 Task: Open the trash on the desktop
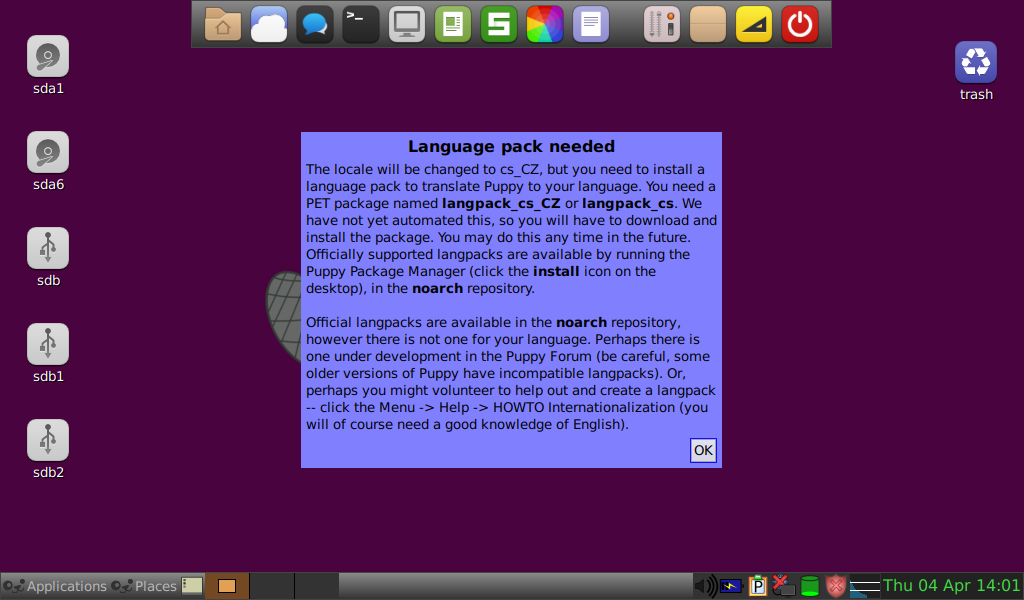click(x=975, y=62)
